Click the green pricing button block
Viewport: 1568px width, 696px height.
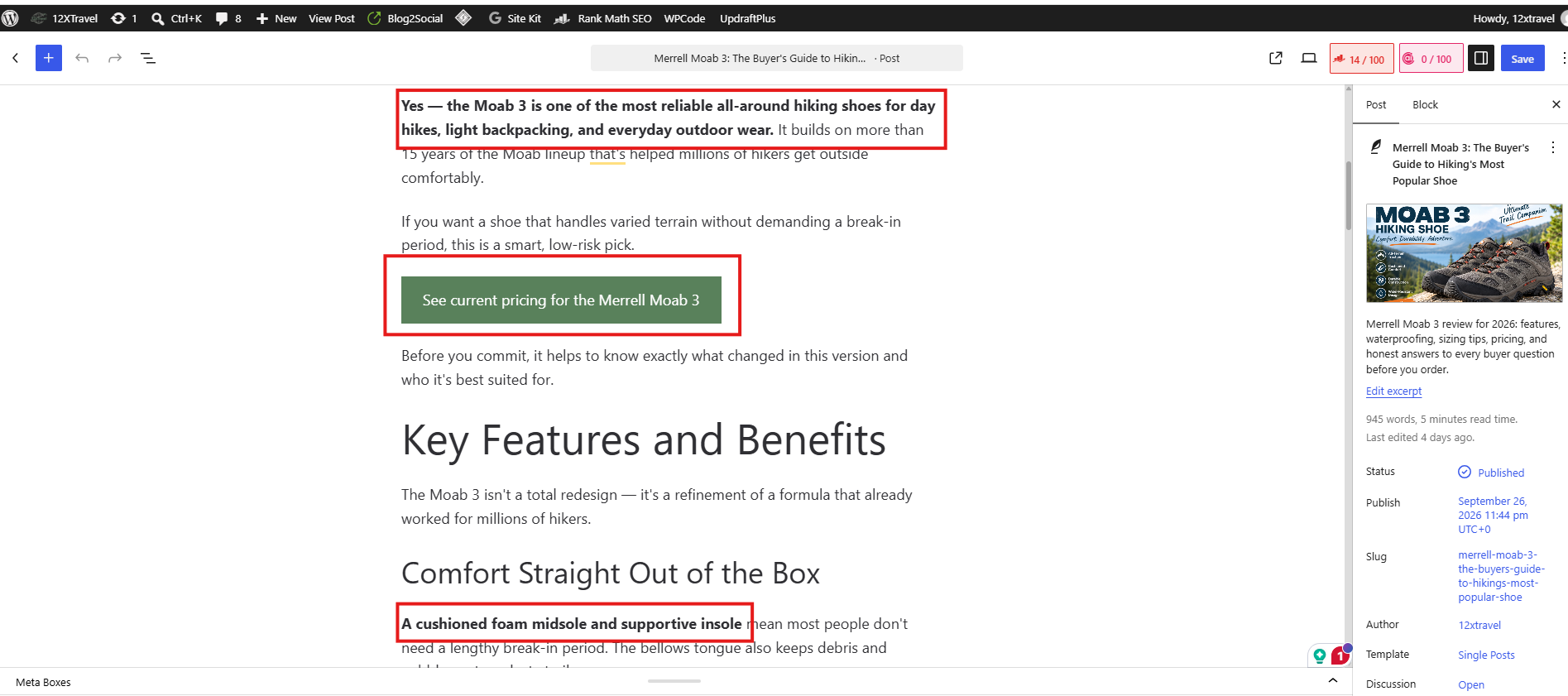(561, 300)
